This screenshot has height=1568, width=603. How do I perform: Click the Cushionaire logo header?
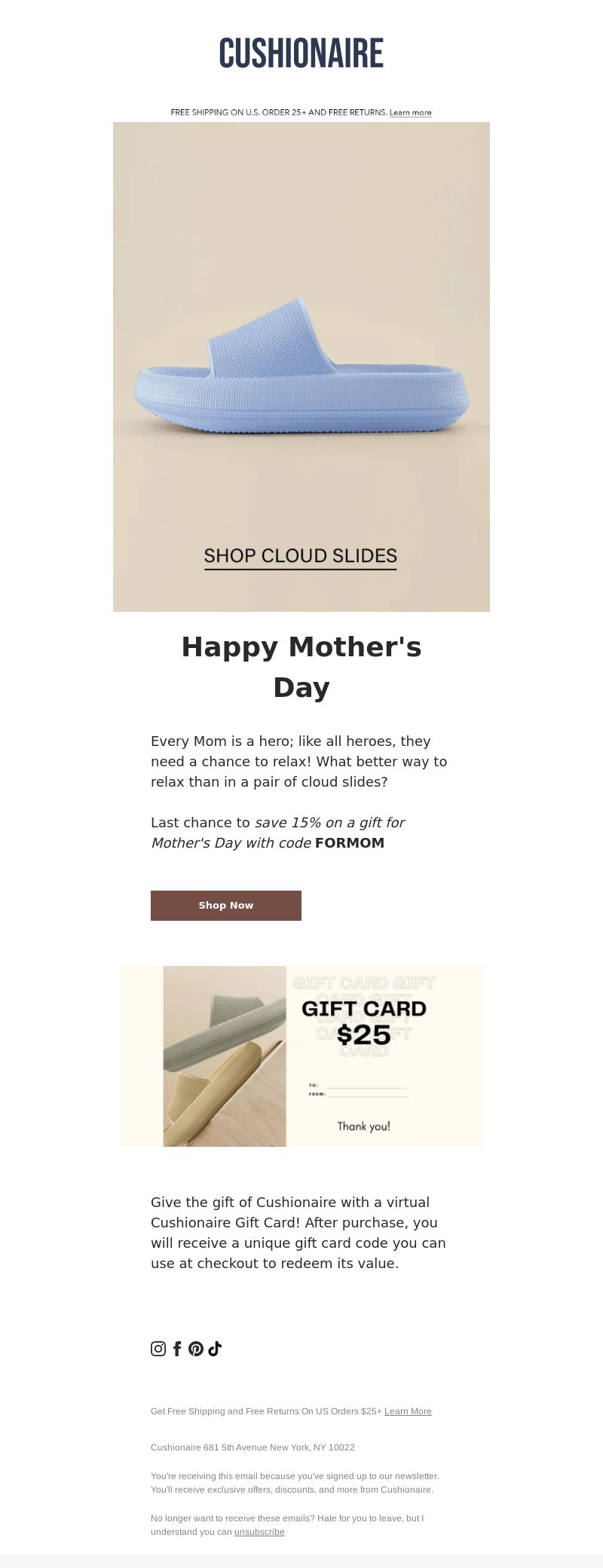point(301,53)
